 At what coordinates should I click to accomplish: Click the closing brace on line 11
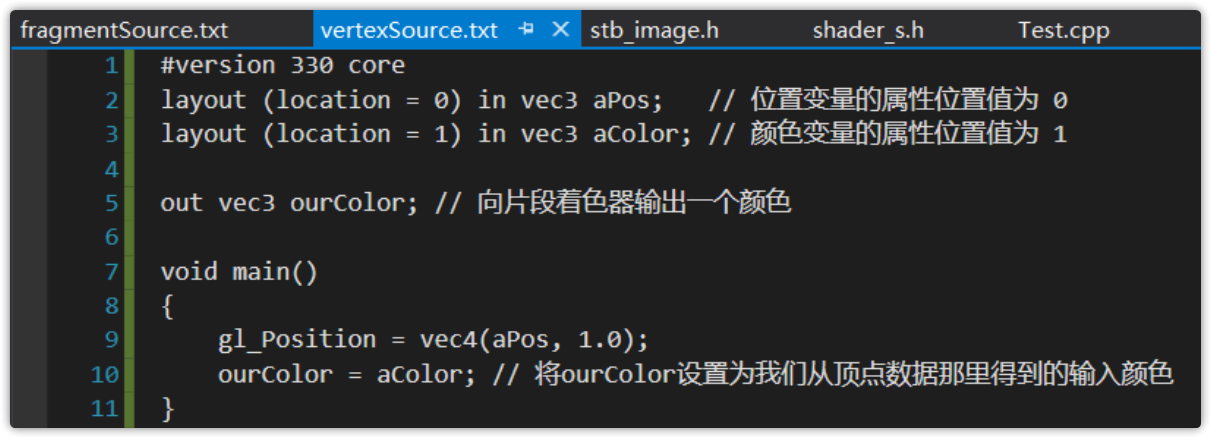(167, 409)
